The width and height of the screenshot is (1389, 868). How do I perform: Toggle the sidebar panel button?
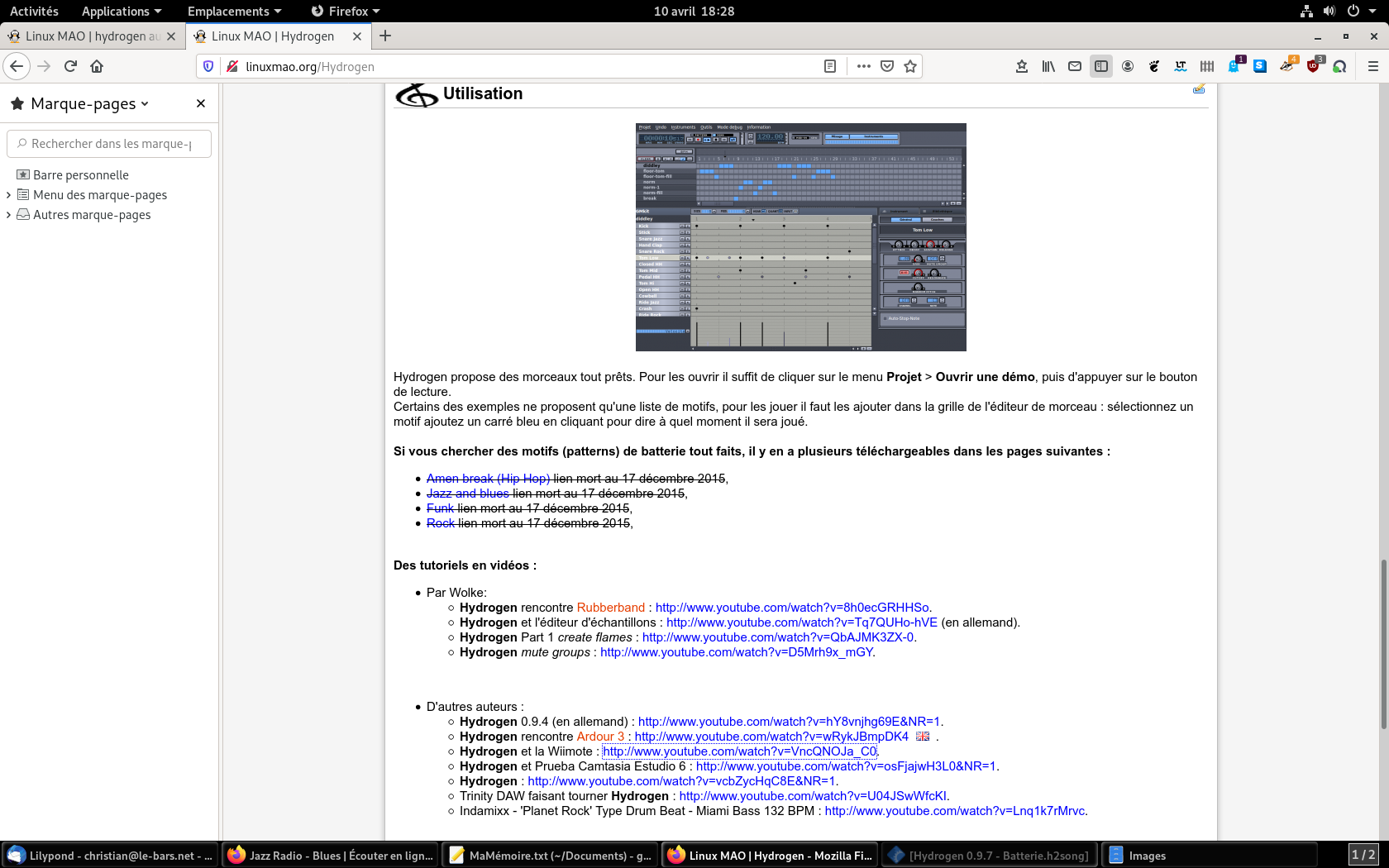(1101, 66)
